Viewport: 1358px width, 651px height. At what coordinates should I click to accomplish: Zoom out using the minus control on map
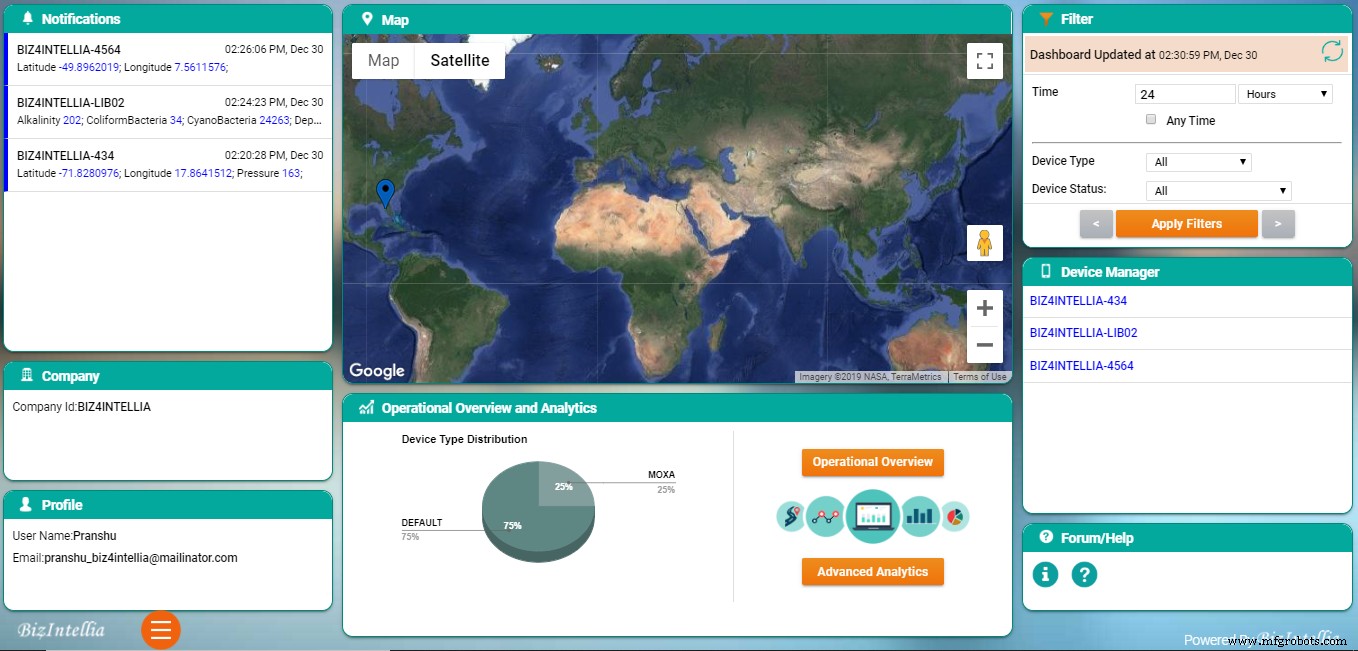pyautogui.click(x=984, y=344)
